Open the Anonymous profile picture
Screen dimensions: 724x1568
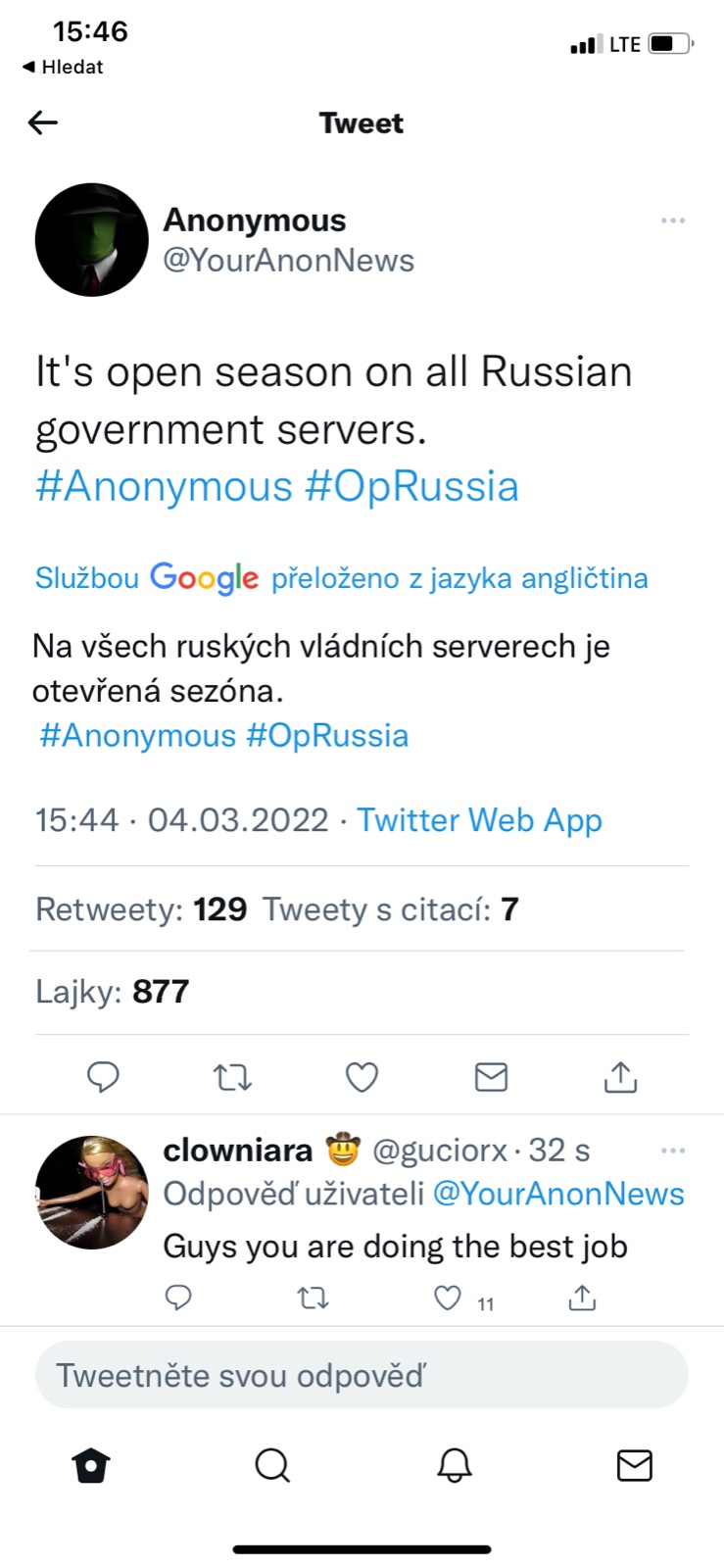(91, 240)
